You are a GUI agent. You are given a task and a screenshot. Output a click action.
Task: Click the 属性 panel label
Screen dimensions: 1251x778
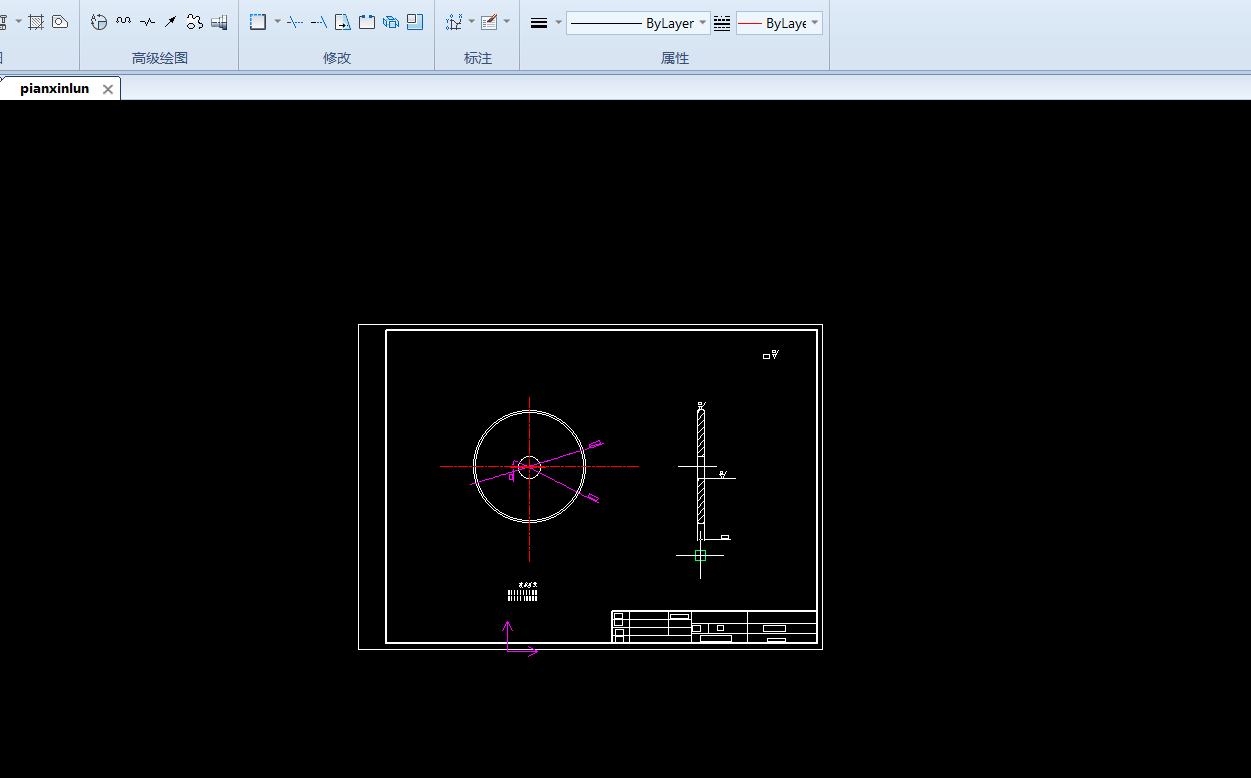tap(675, 58)
